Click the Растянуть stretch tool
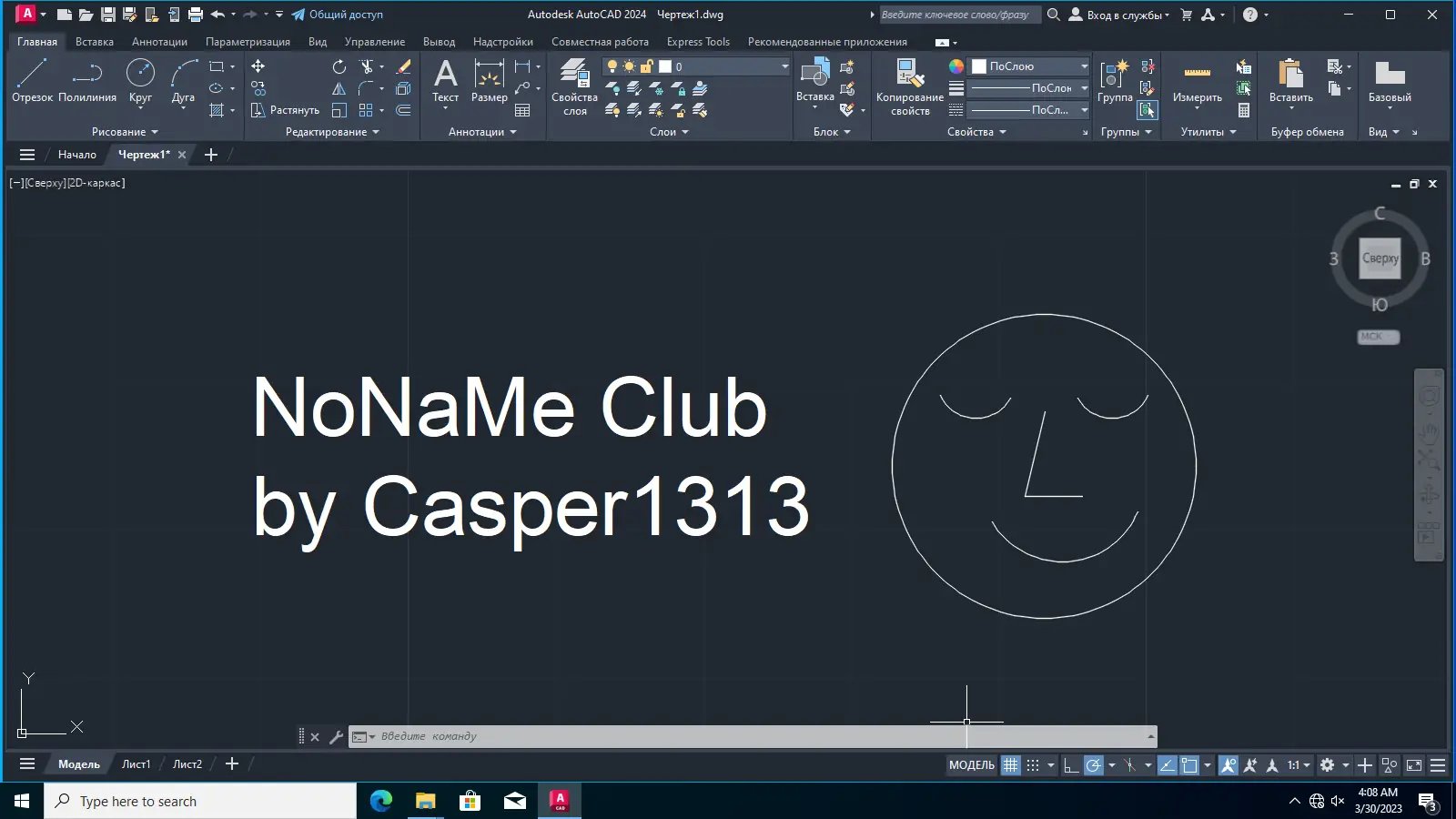This screenshot has height=819, width=1456. point(285,110)
